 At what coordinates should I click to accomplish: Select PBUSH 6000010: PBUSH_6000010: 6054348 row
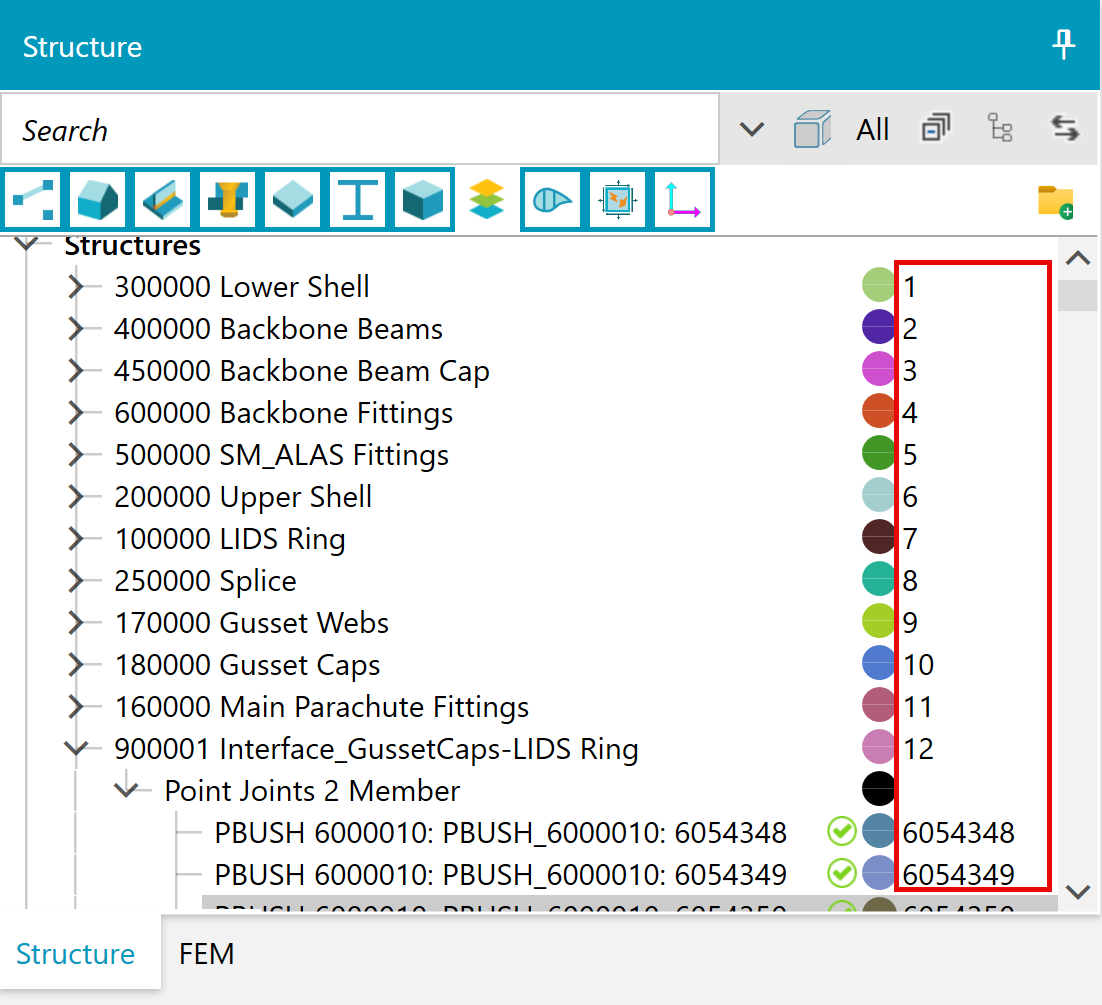500,833
